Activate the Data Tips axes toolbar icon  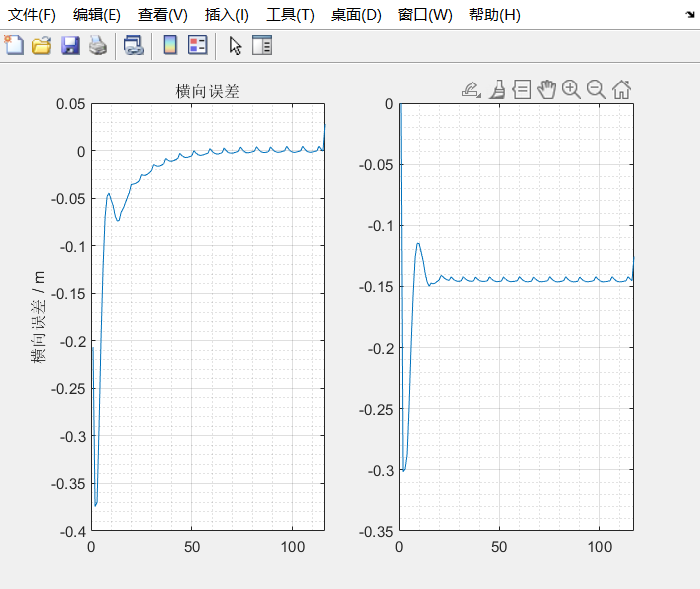click(x=521, y=89)
